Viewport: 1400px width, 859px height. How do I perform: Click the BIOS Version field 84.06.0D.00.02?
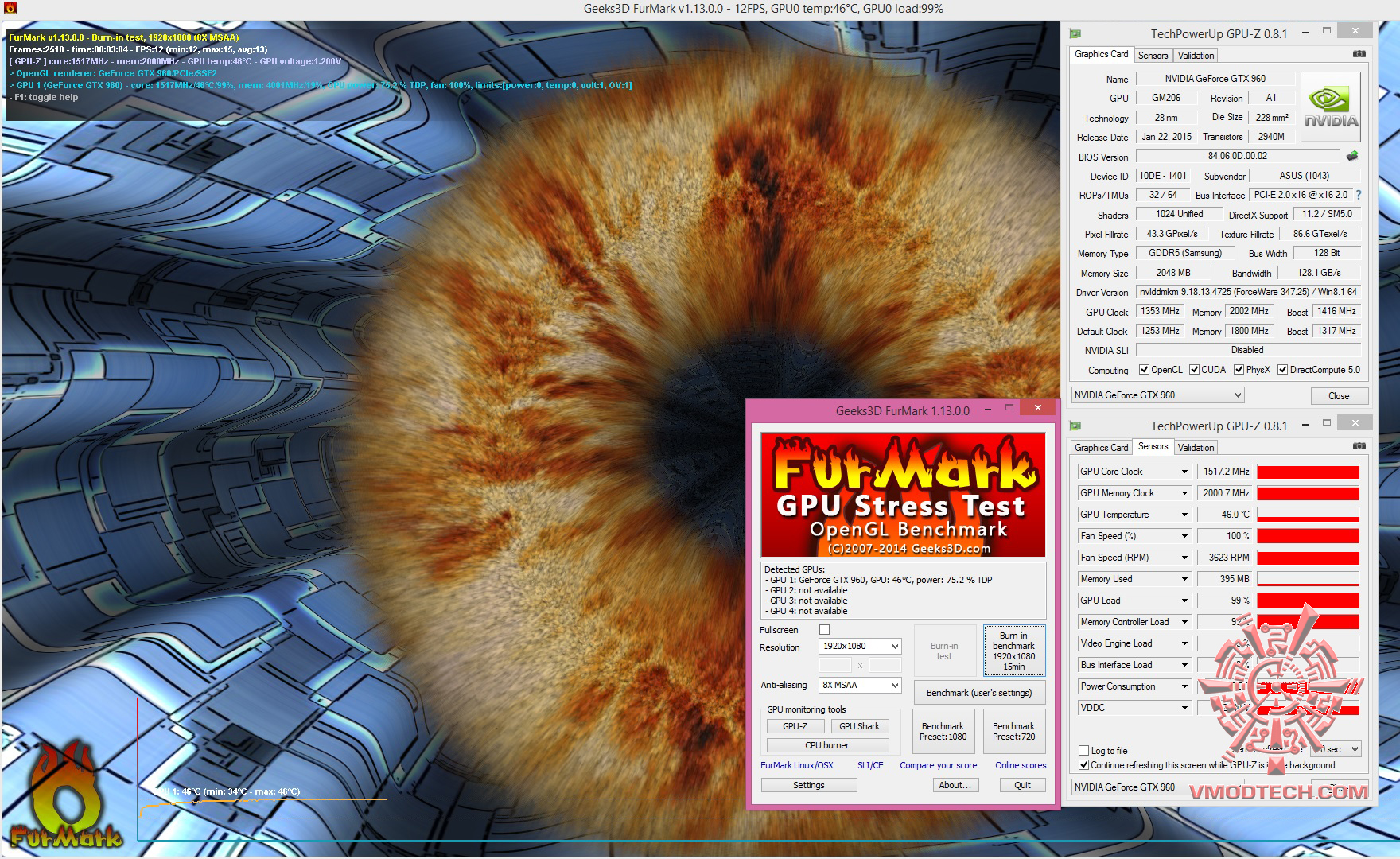(x=1238, y=156)
